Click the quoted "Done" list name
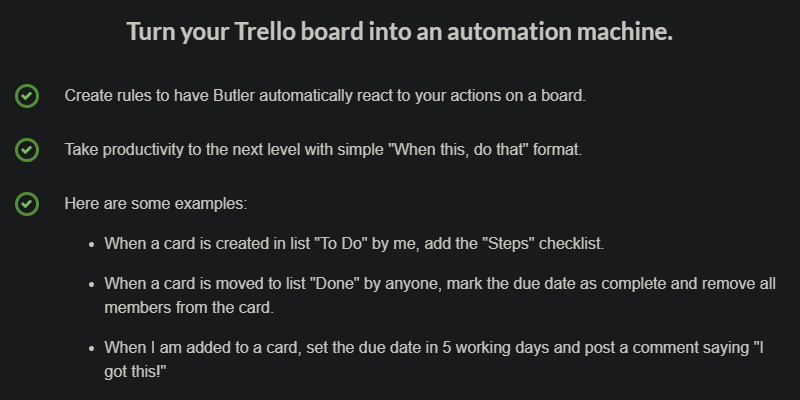Image resolution: width=800 pixels, height=400 pixels. pyautogui.click(x=335, y=283)
